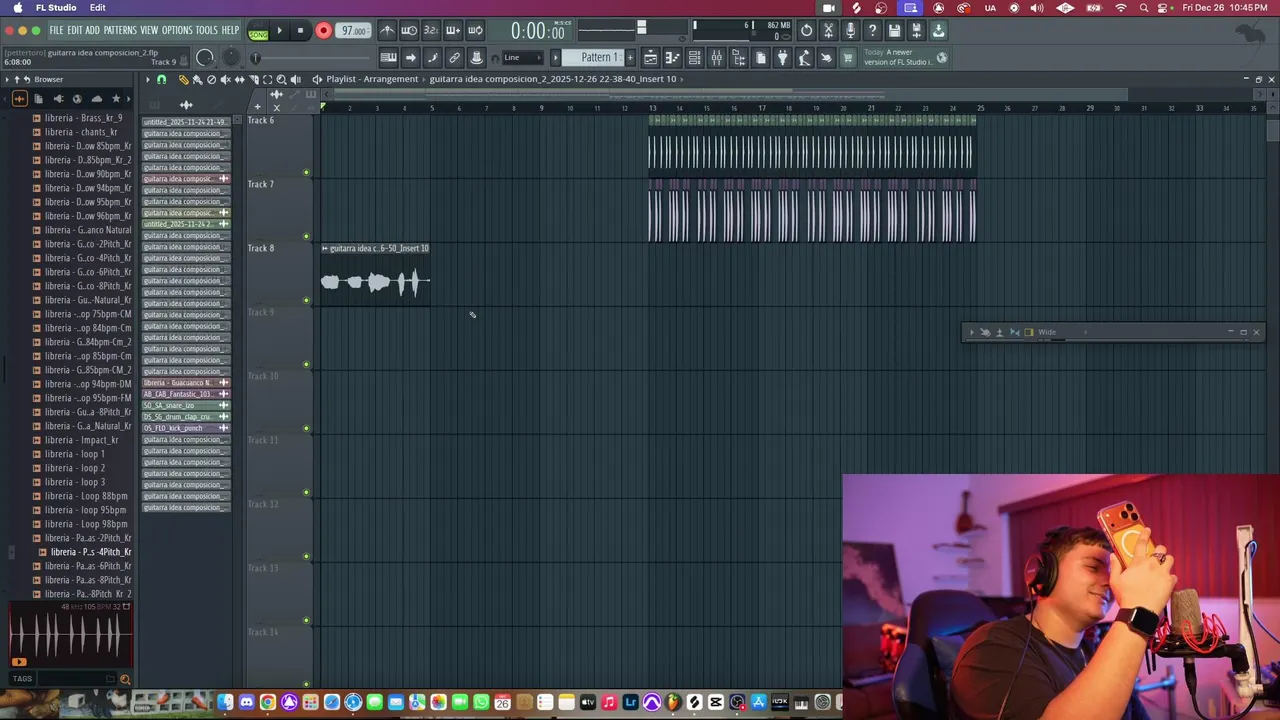The height and width of the screenshot is (720, 1280).
Task: Toggle the countdown before recording button
Action: tap(431, 31)
